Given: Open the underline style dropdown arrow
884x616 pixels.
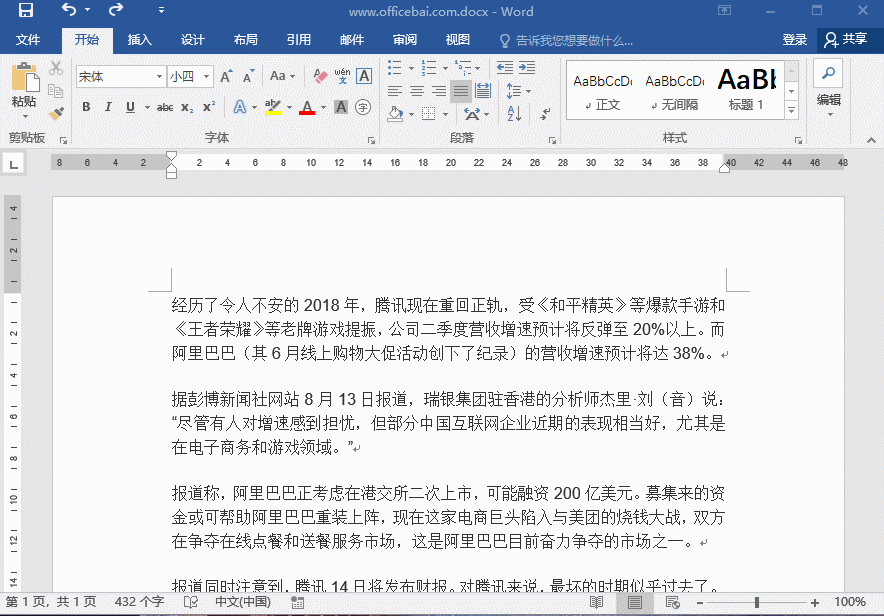Looking at the screenshot, I should click(x=147, y=107).
